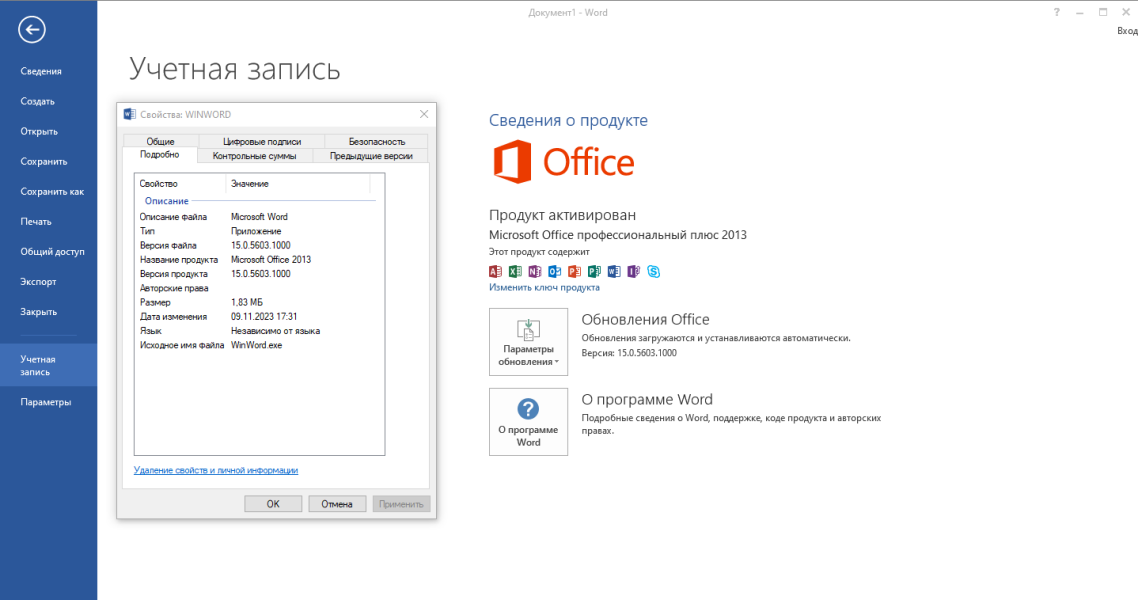The height and width of the screenshot is (600, 1138).
Task: Click the Вход sign-in link
Action: 1127,30
